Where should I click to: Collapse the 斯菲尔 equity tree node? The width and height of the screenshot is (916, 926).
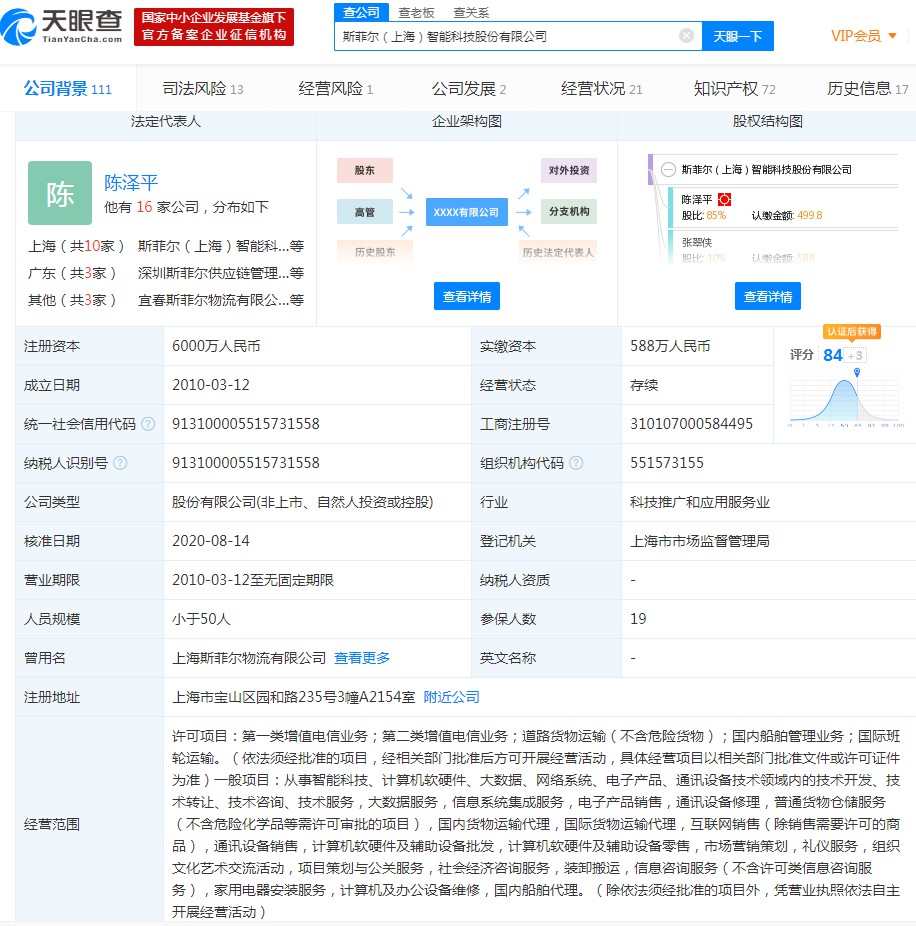667,169
